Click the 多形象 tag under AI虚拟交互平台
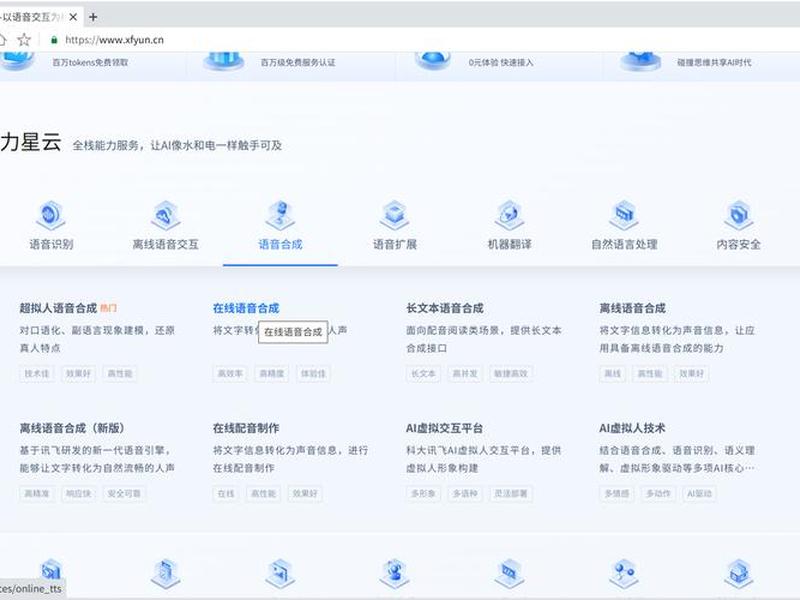The width and height of the screenshot is (800, 600). (x=423, y=493)
